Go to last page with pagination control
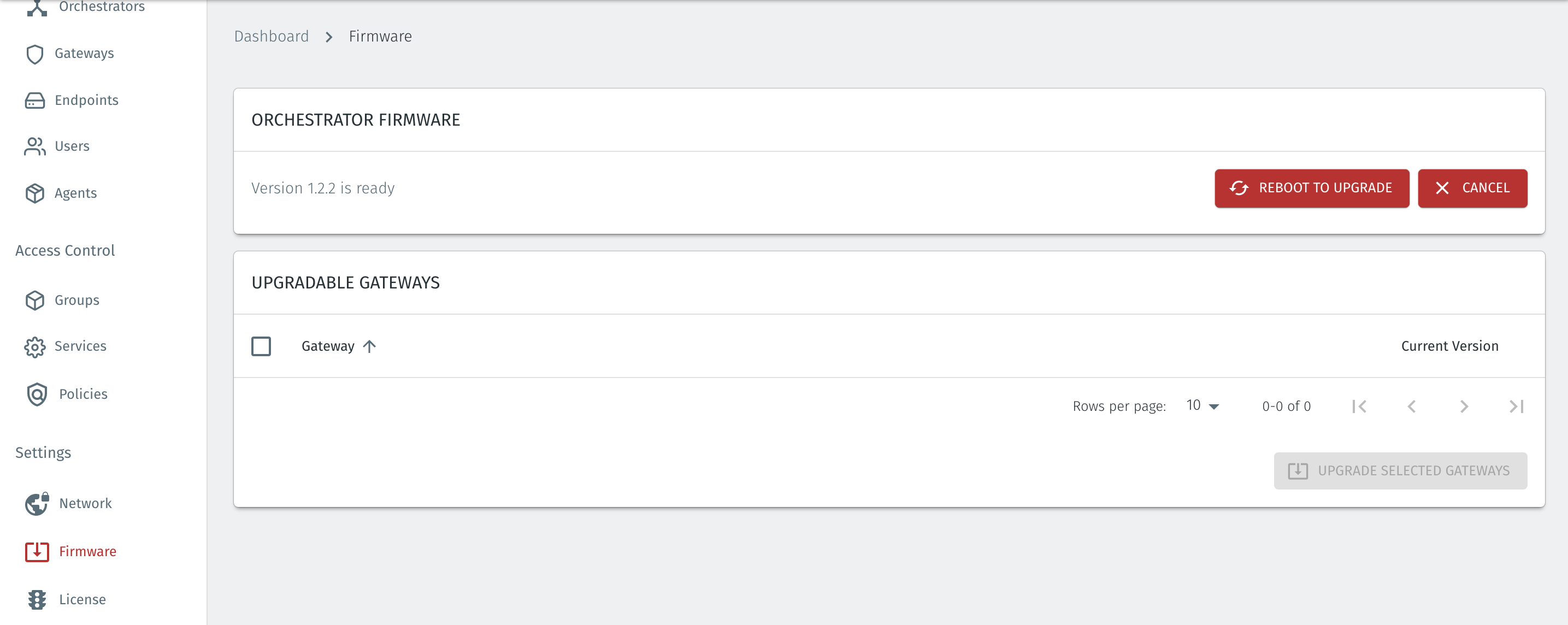 [x=1516, y=406]
